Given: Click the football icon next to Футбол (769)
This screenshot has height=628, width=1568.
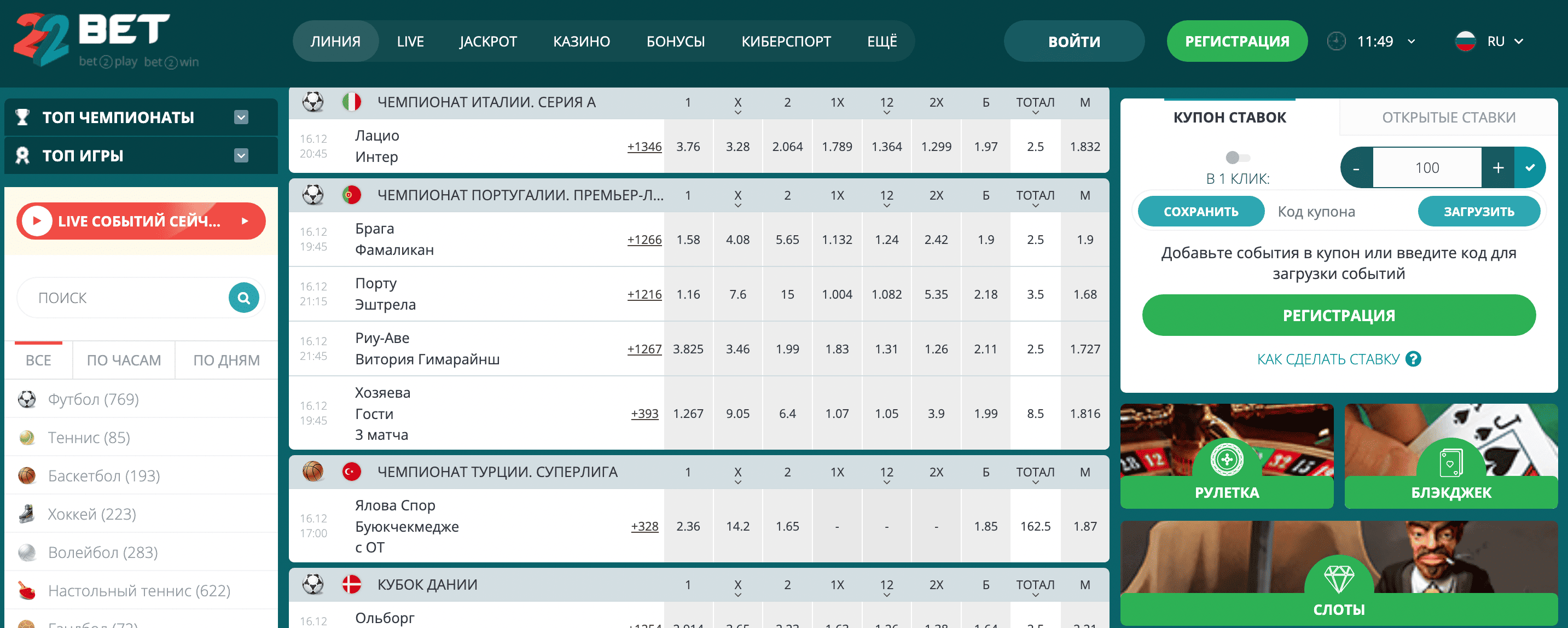Looking at the screenshot, I should coord(27,399).
